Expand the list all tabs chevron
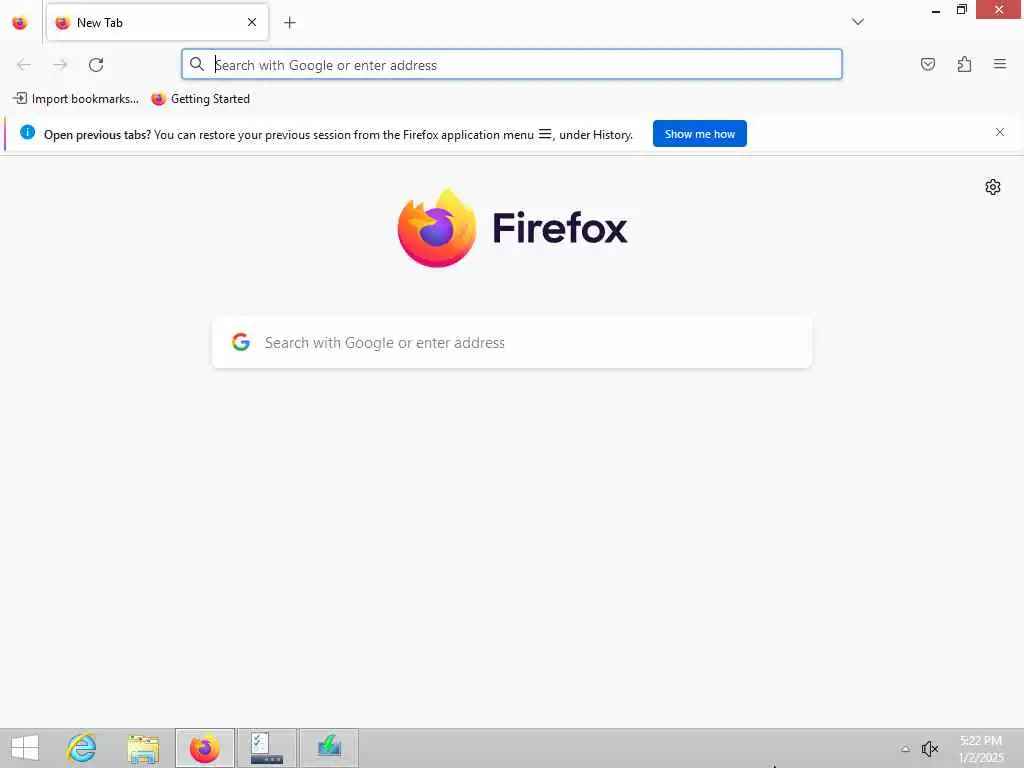This screenshot has height=768, width=1024. coord(857,22)
